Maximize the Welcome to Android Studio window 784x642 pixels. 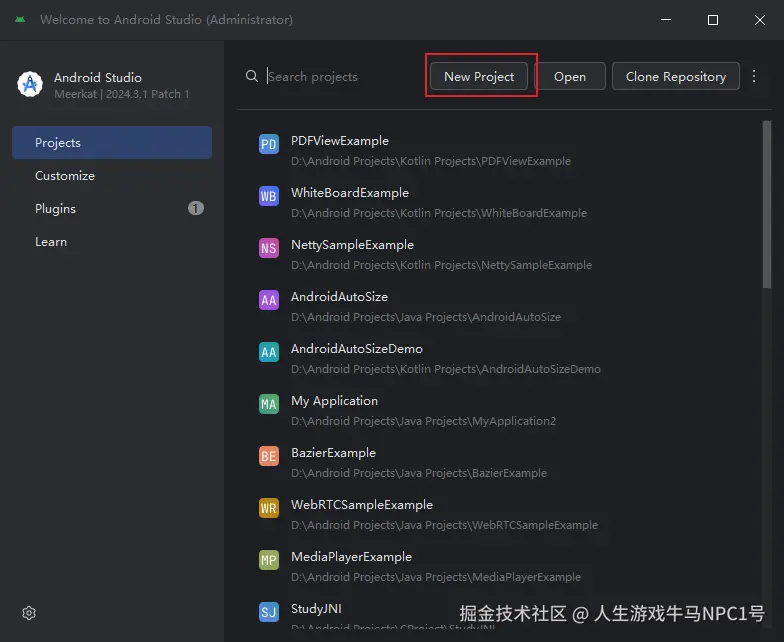click(x=712, y=20)
